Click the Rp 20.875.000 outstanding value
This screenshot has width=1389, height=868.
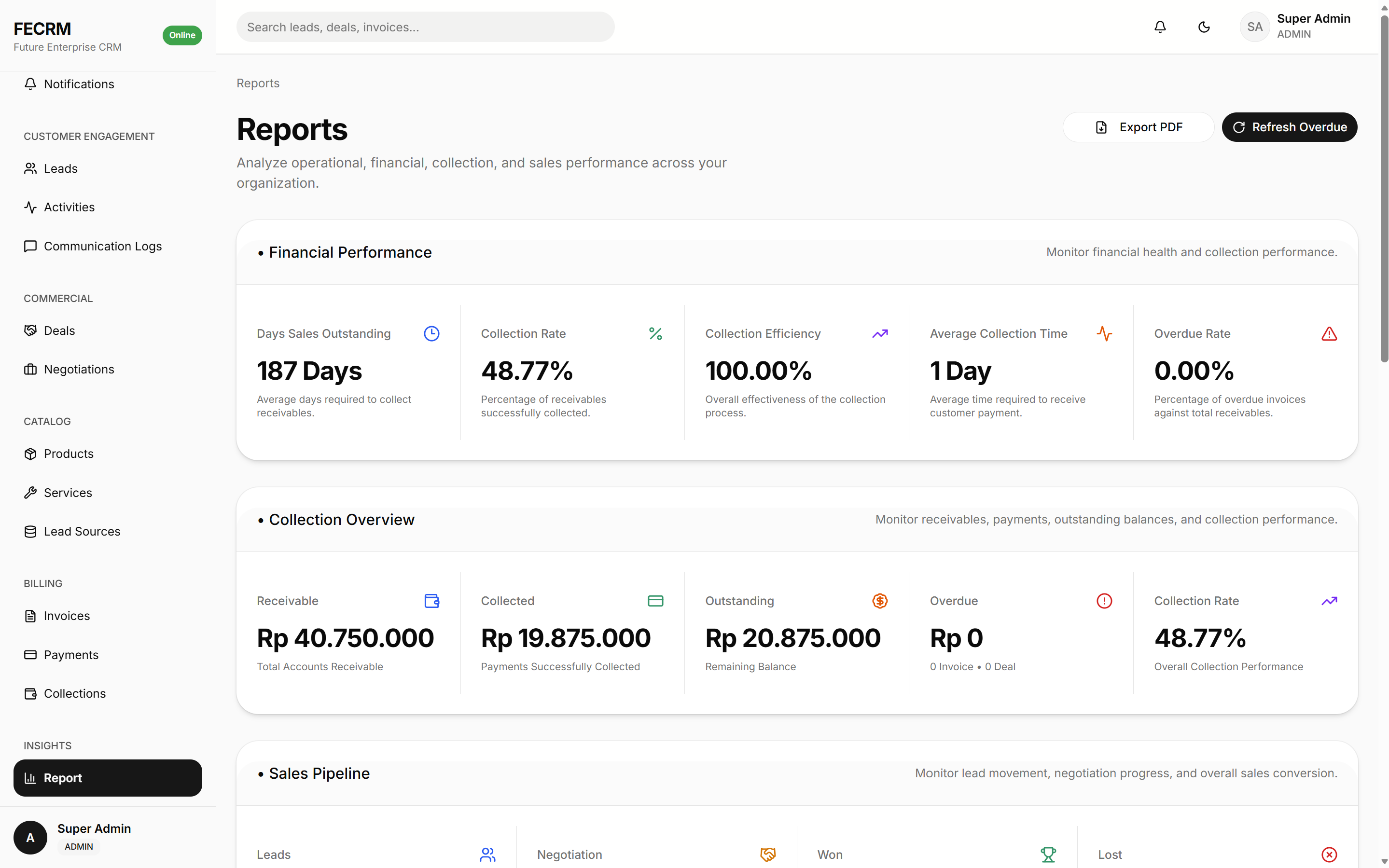coord(792,638)
